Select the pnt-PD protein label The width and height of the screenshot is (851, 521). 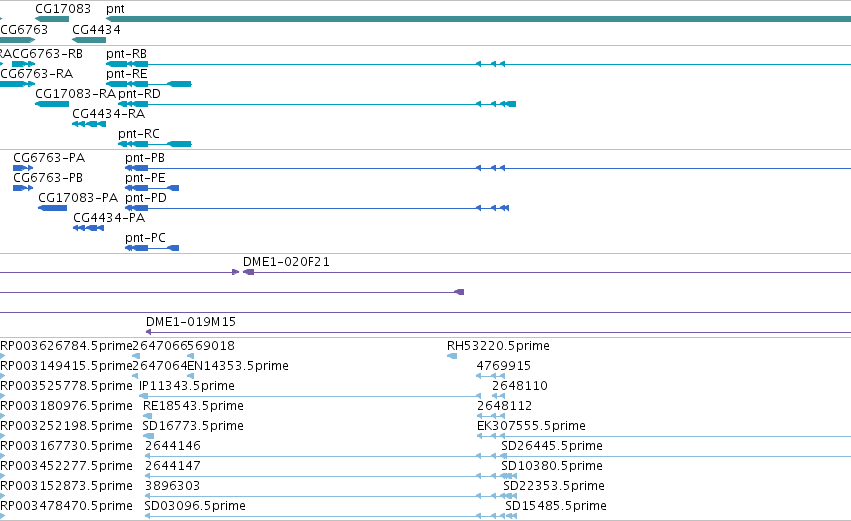click(x=146, y=198)
